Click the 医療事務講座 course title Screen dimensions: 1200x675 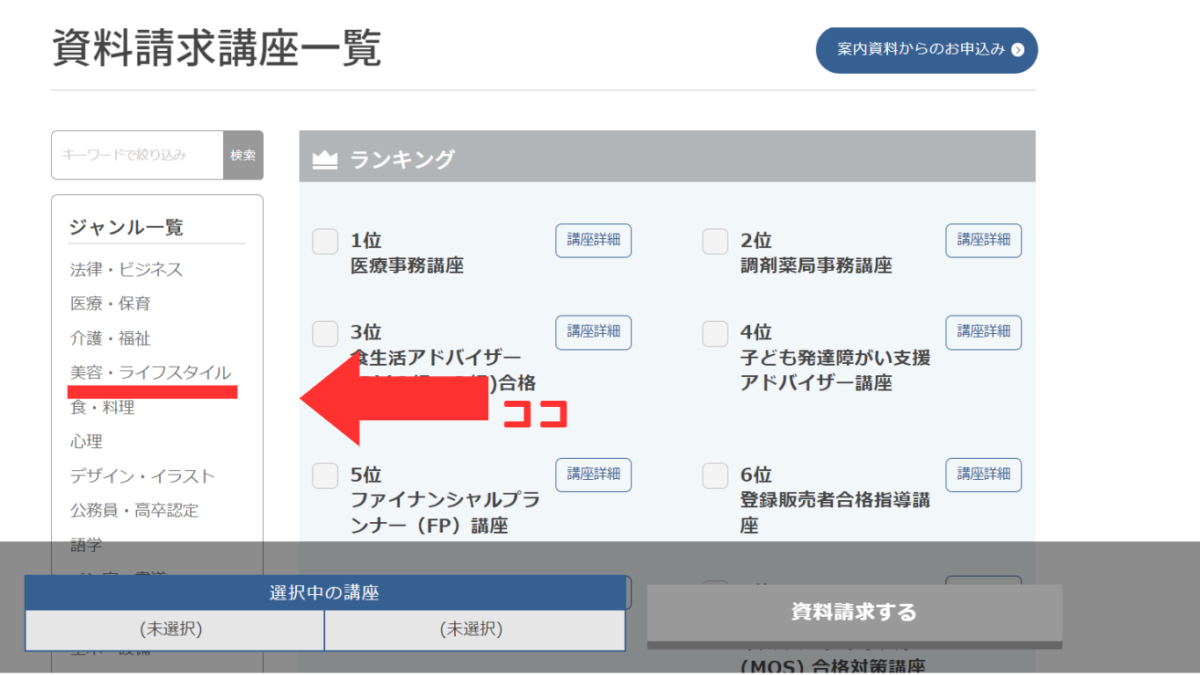coord(407,266)
